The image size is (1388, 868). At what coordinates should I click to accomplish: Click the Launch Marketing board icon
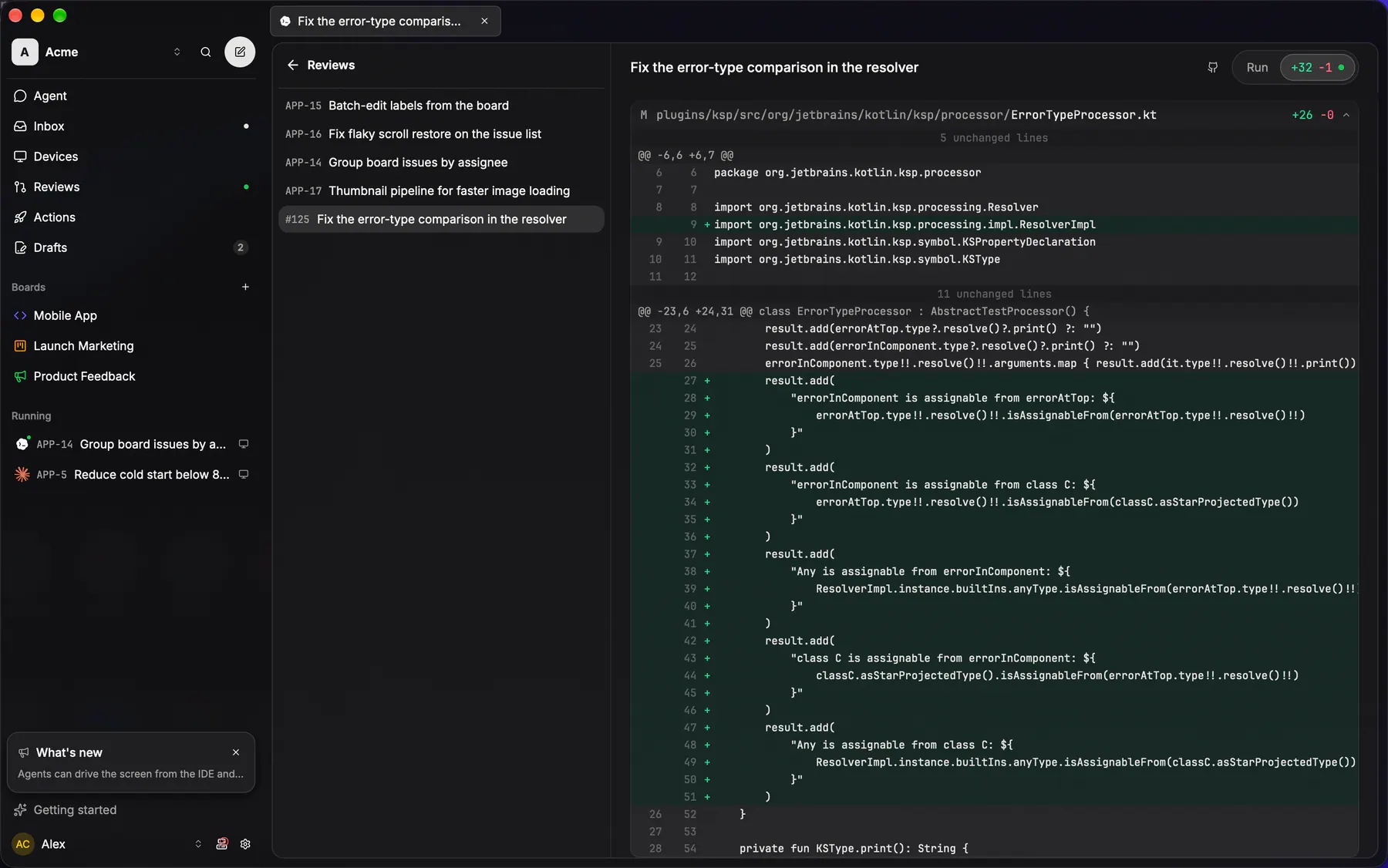[x=21, y=346]
